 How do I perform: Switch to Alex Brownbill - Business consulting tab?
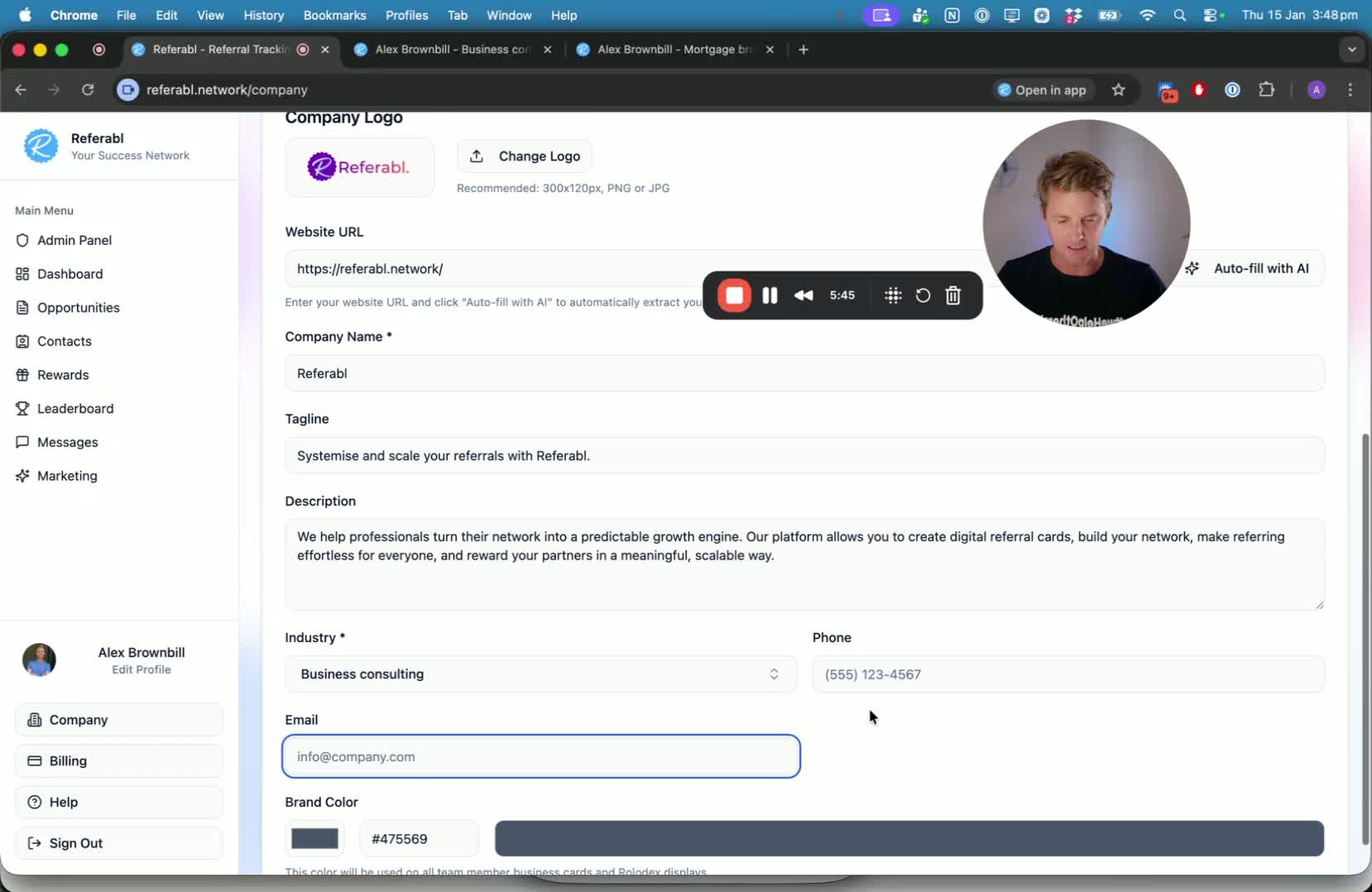tap(453, 50)
